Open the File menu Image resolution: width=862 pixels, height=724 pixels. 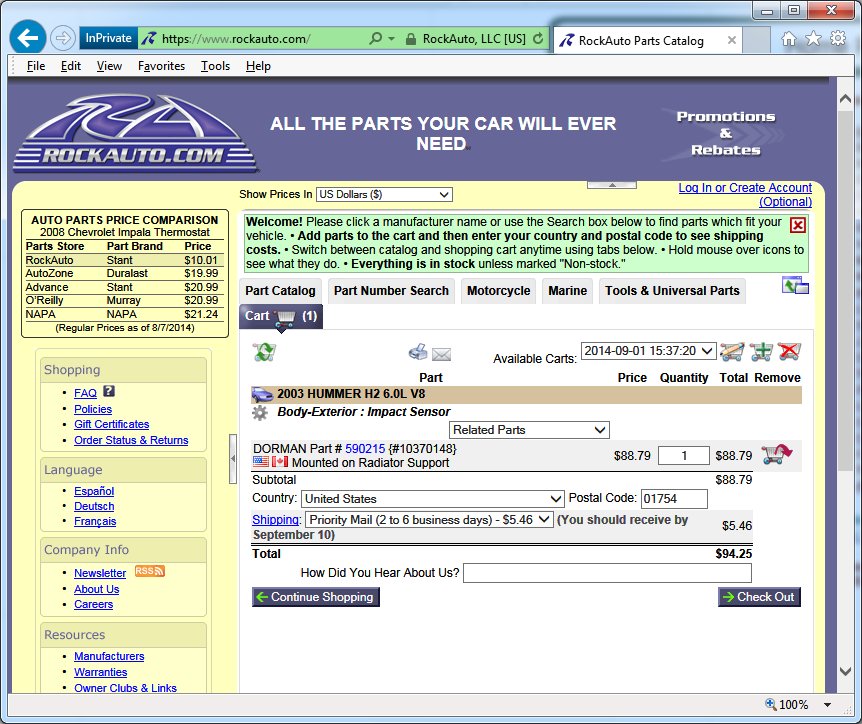36,66
